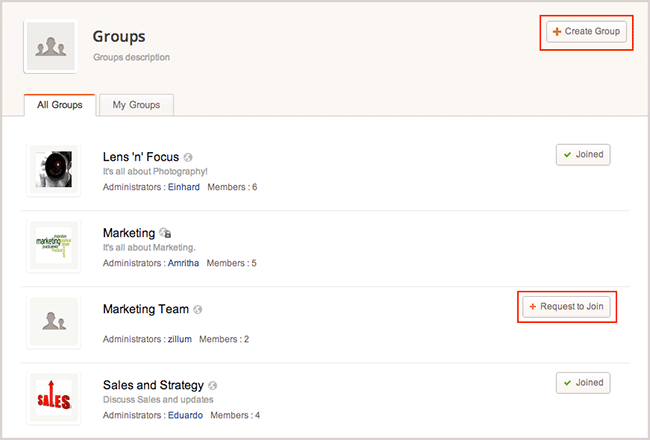Image resolution: width=650 pixels, height=440 pixels.
Task: Toggle the Joined button for Sales and Strategy
Action: click(x=583, y=383)
